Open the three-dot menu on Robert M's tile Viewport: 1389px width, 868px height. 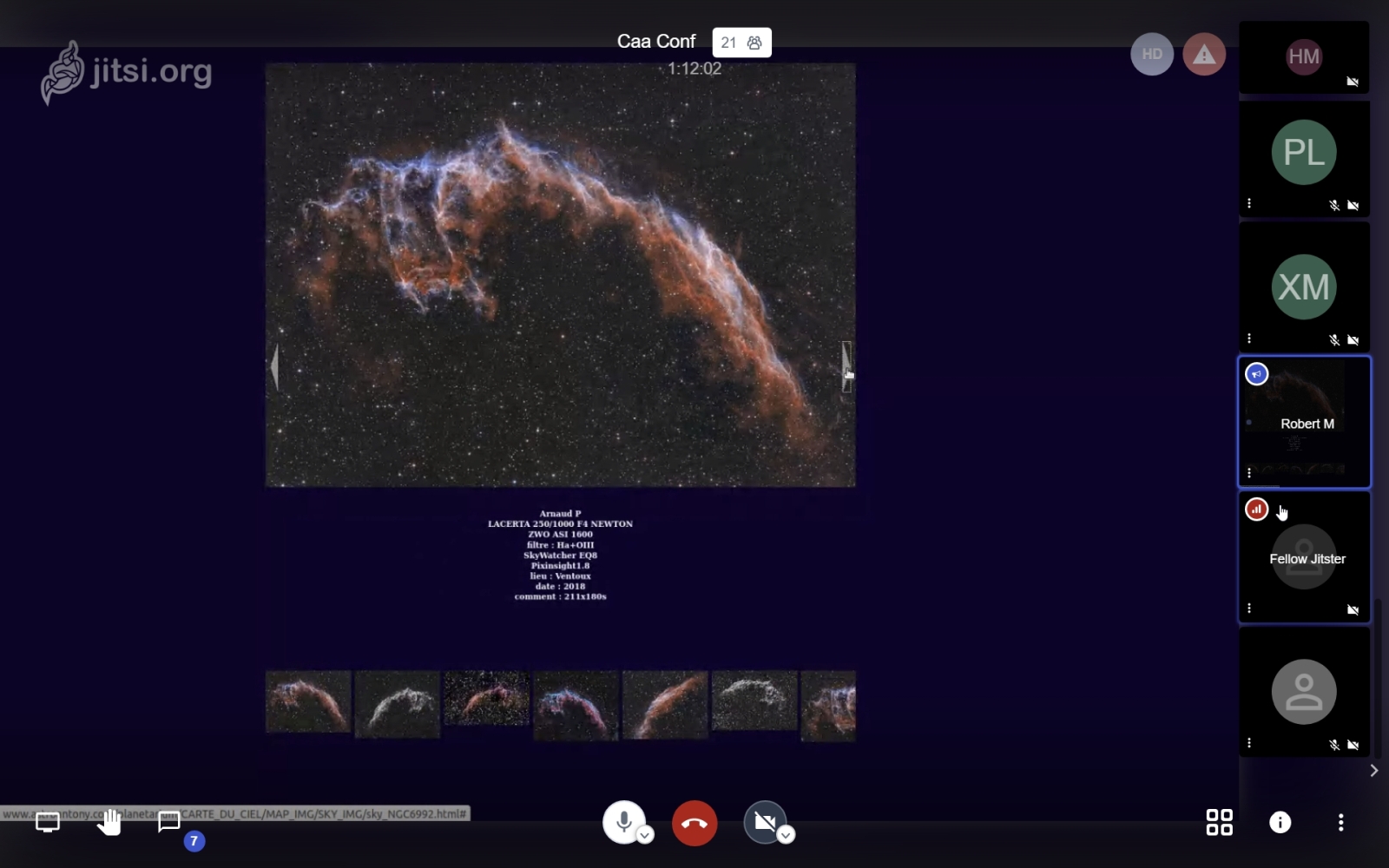pos(1249,473)
